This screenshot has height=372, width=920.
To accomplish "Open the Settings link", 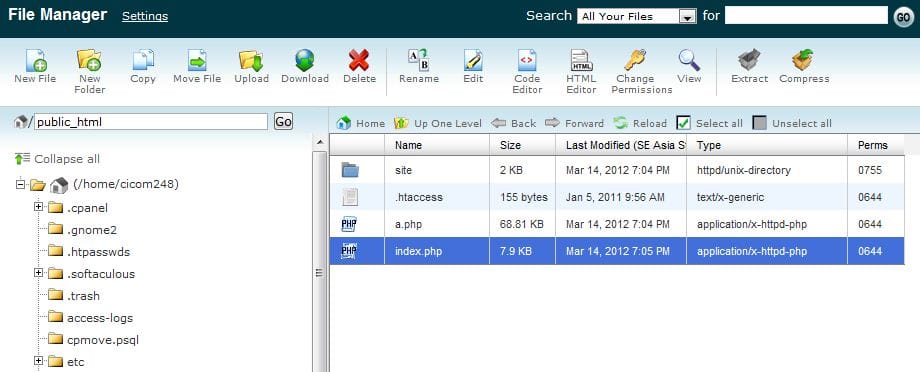I will (145, 16).
